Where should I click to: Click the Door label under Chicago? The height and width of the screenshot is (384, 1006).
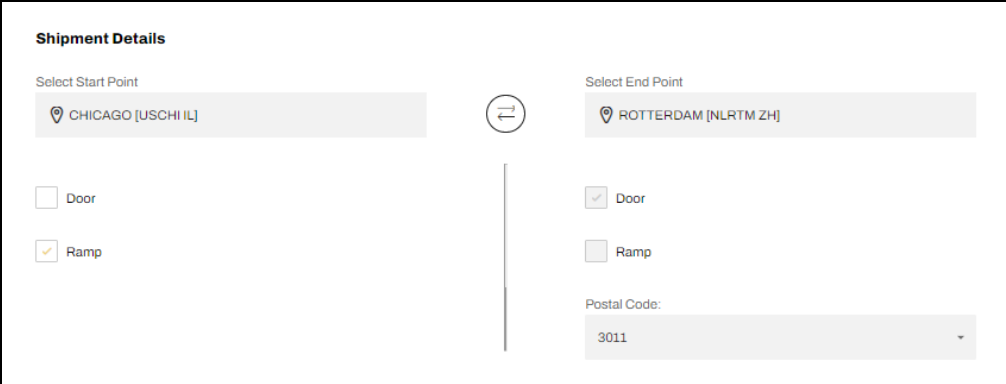81,199
